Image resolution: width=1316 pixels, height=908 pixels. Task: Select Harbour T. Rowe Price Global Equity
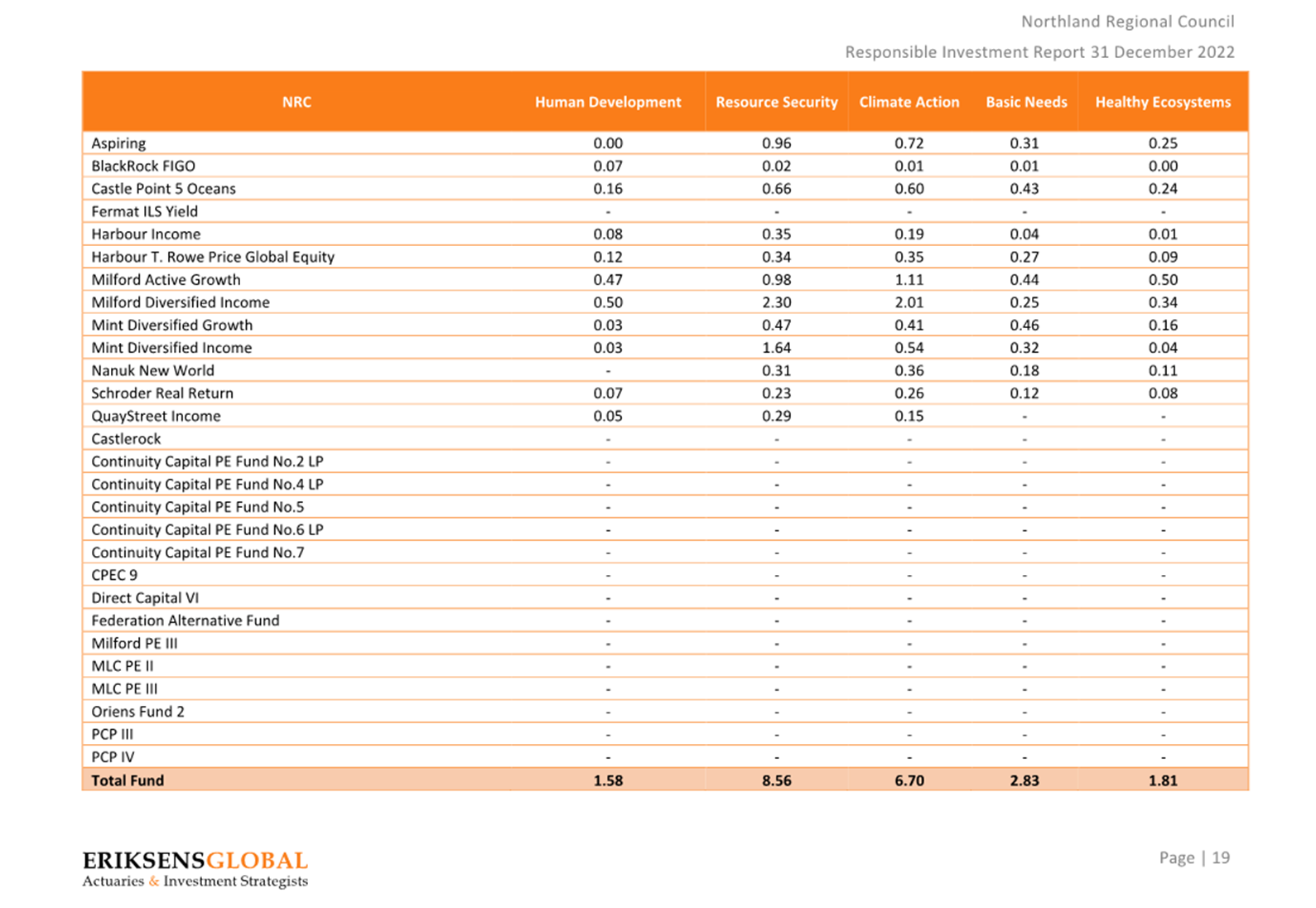(213, 257)
